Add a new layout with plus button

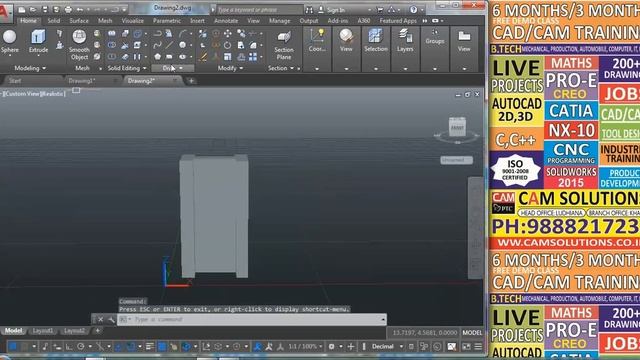[98, 331]
